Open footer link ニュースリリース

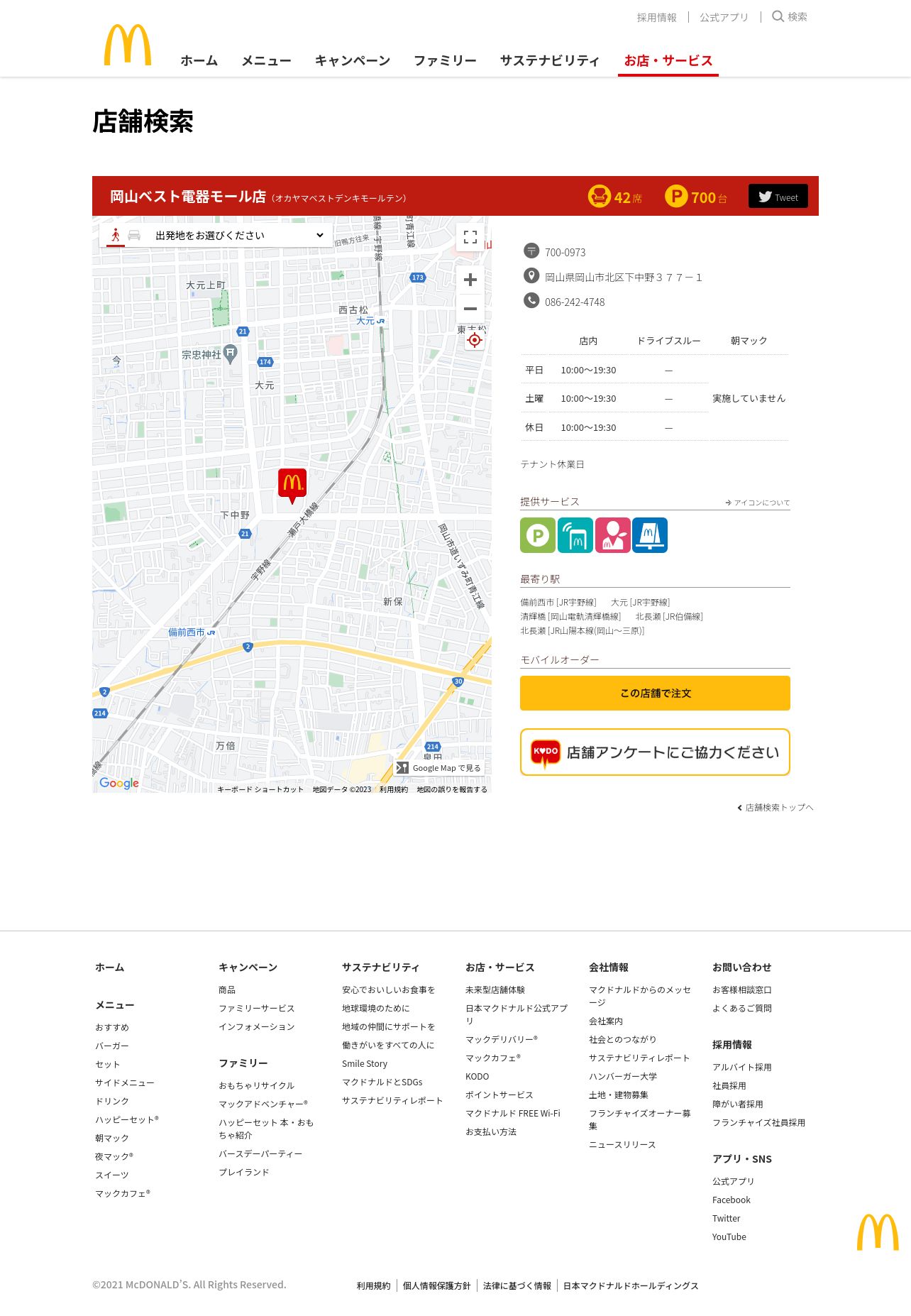(x=622, y=1144)
